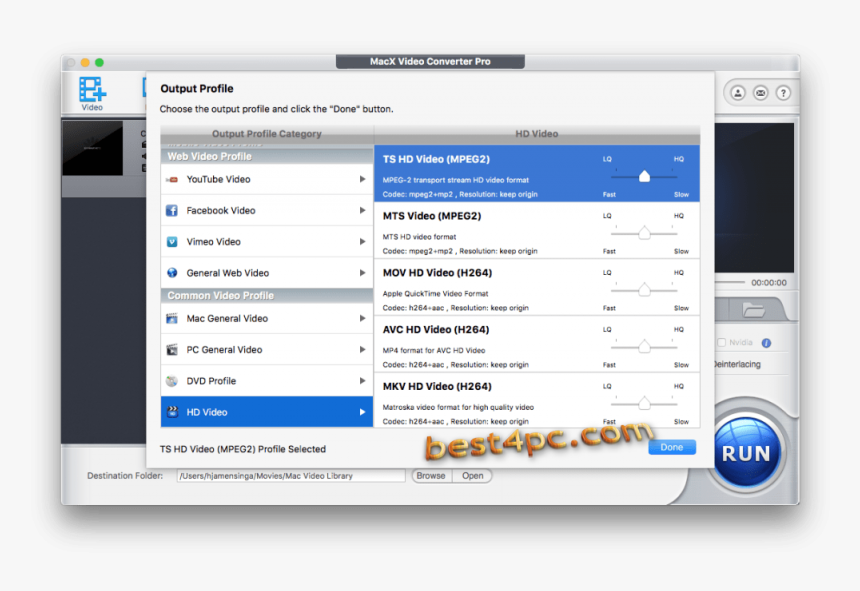Expand Vimeo Video category arrow
Screen dimensions: 860x591
pyautogui.click(x=362, y=242)
